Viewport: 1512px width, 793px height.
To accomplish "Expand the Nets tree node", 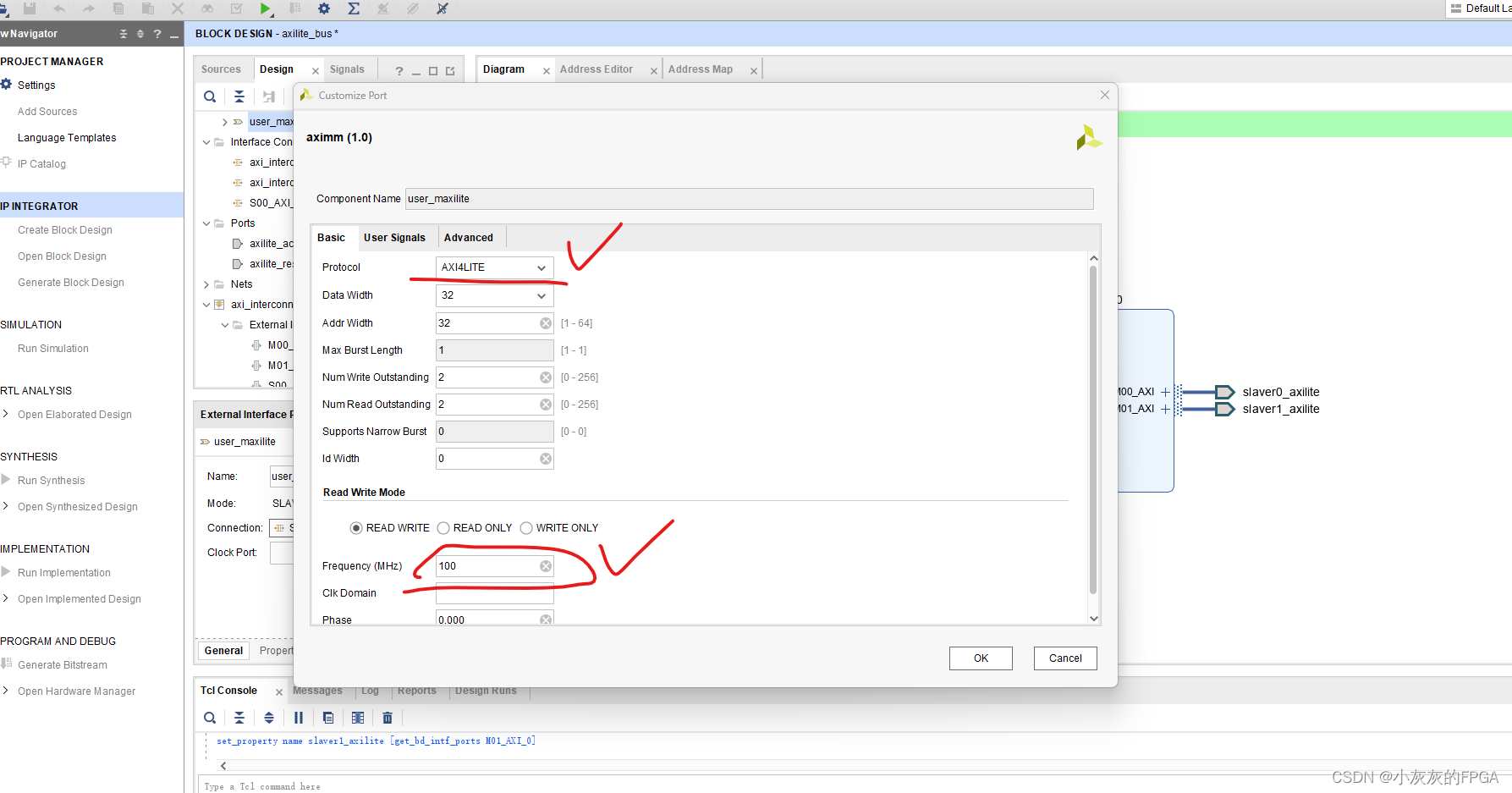I will pos(206,284).
